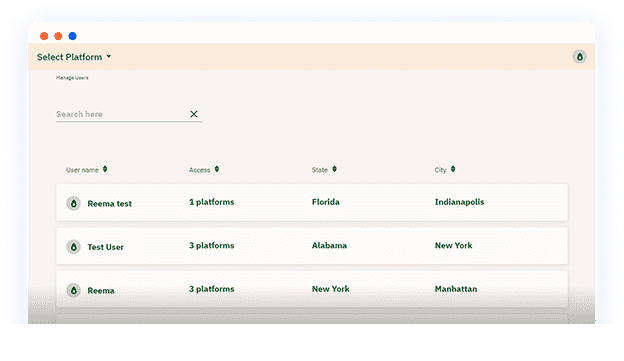Click Reema test's avatar icon

[x=74, y=203]
